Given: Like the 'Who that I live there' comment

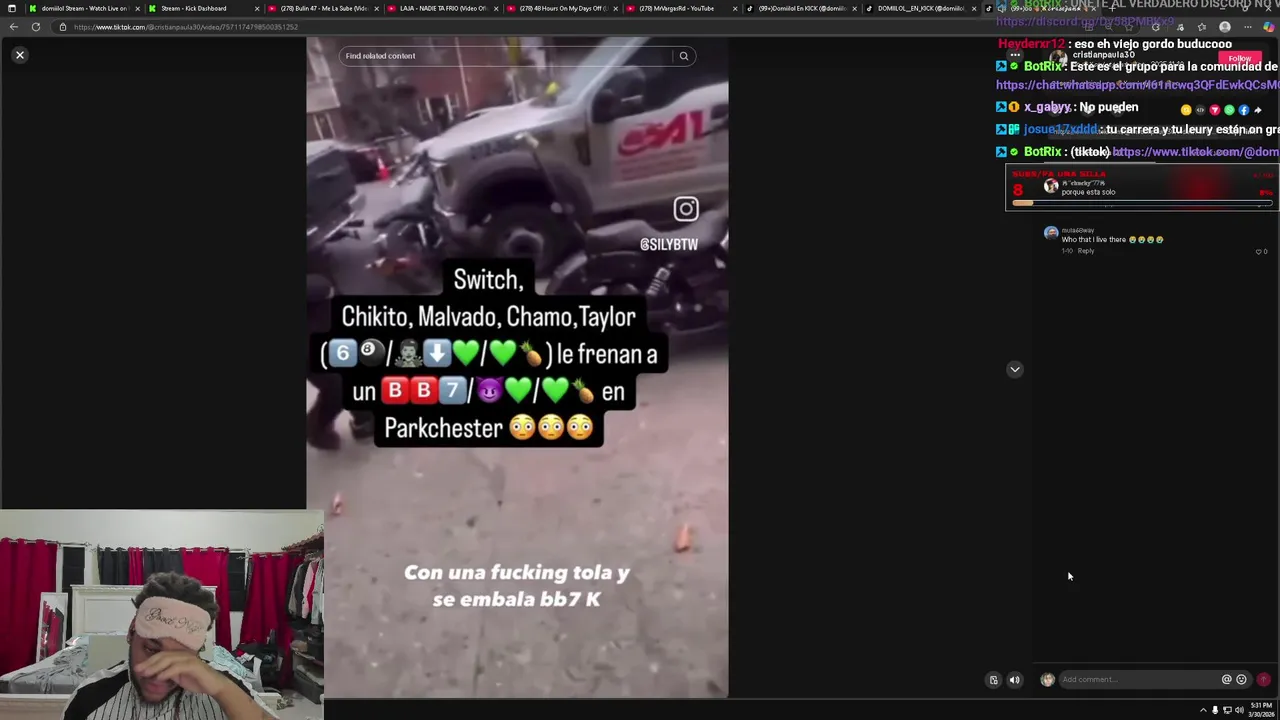Looking at the screenshot, I should pyautogui.click(x=1259, y=252).
